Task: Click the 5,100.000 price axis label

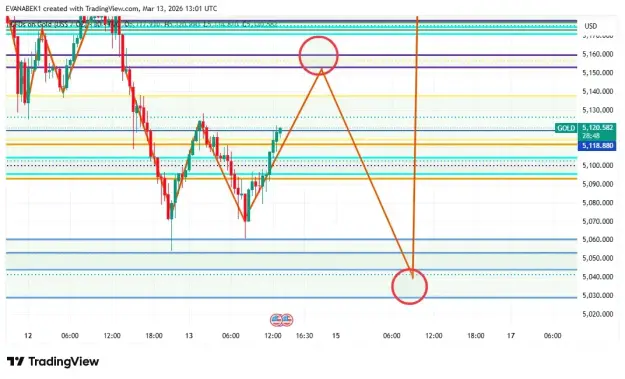Action: (x=597, y=165)
